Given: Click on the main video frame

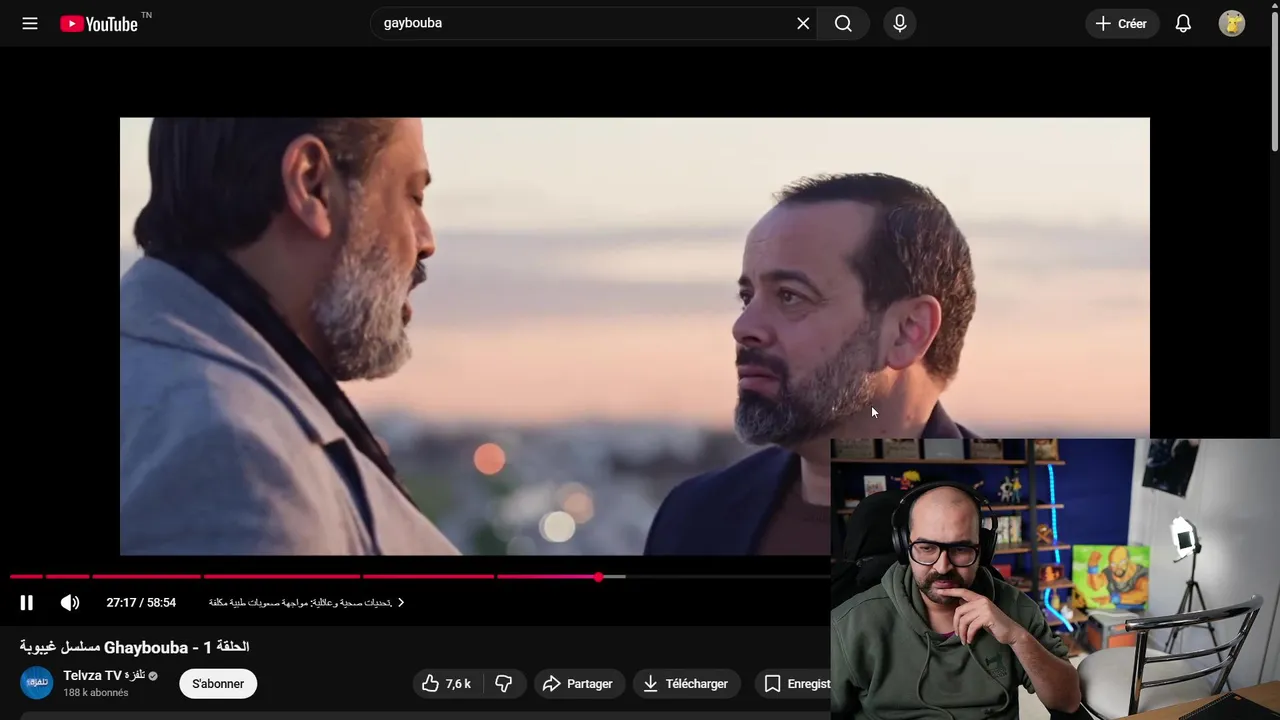Looking at the screenshot, I should (634, 336).
